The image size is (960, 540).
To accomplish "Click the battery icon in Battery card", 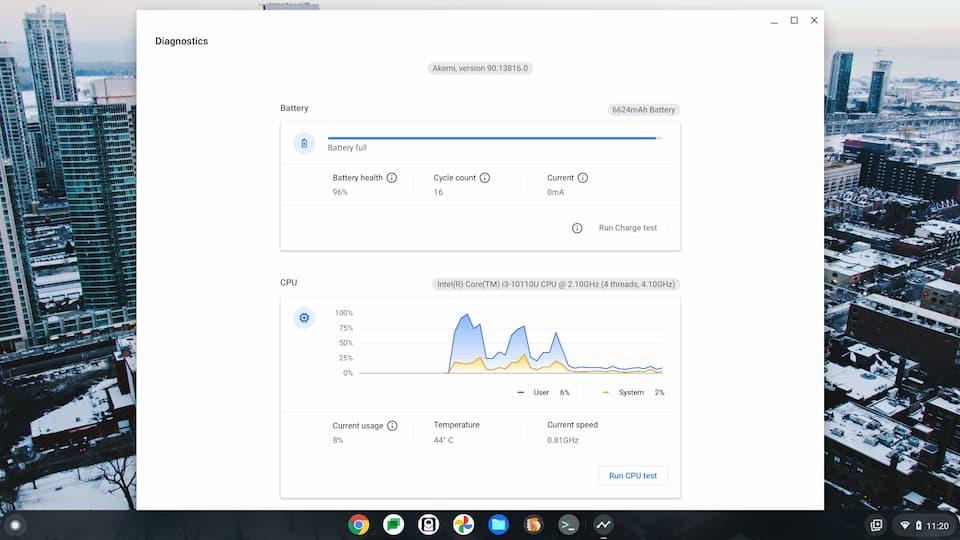I will coord(304,143).
